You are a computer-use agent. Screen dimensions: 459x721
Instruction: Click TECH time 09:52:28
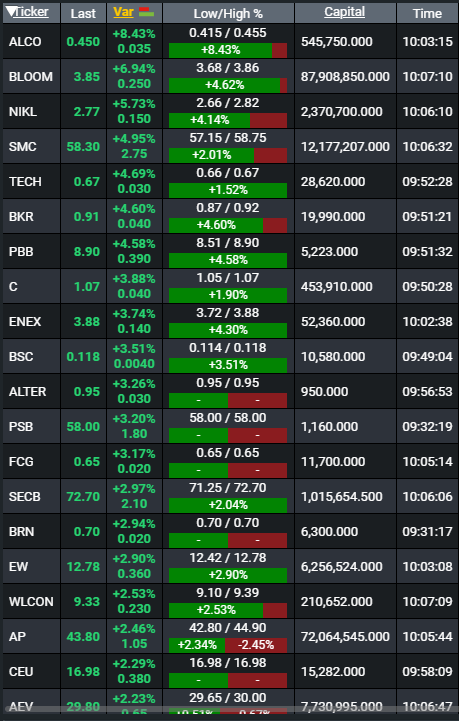click(x=428, y=181)
